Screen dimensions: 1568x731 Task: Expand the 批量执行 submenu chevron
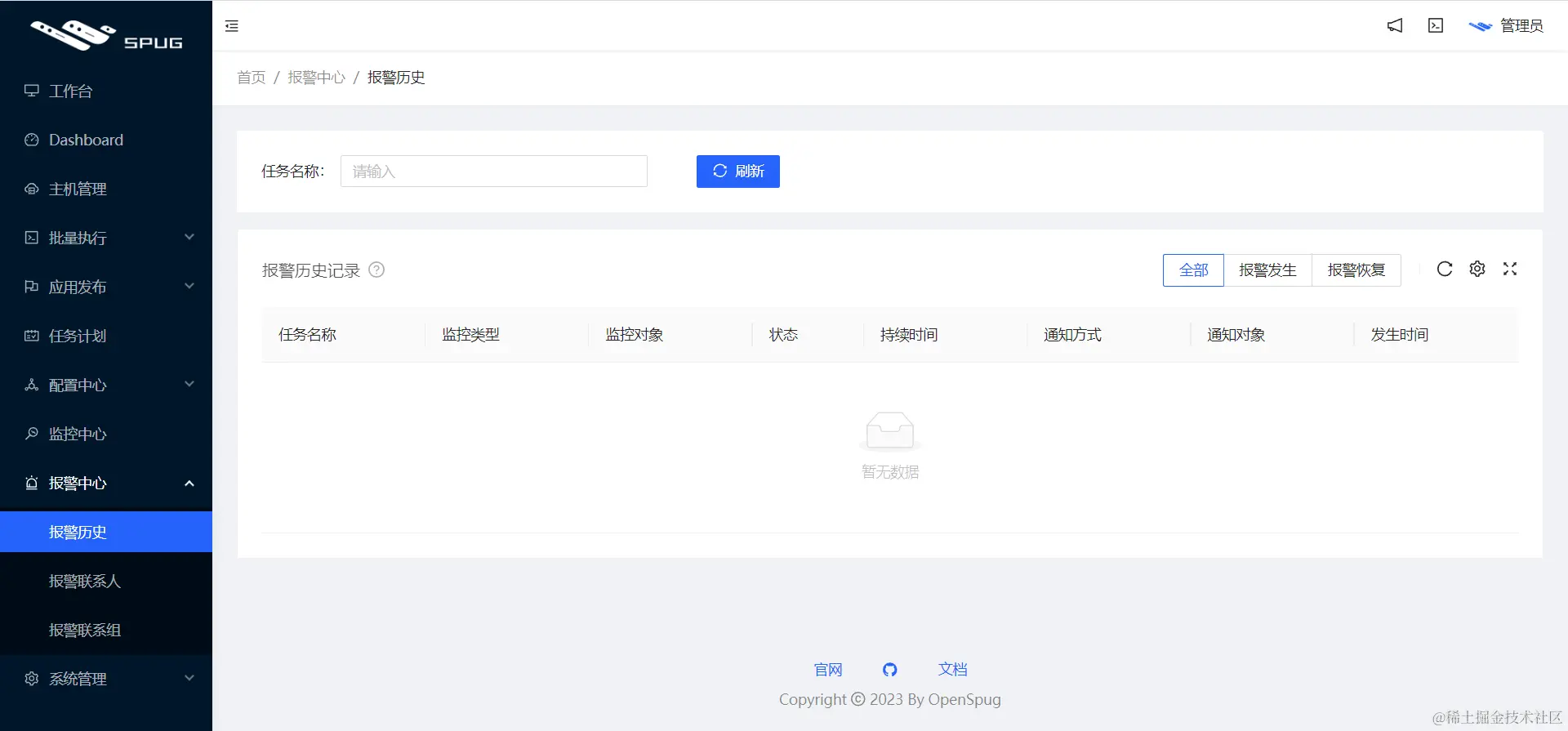[189, 238]
